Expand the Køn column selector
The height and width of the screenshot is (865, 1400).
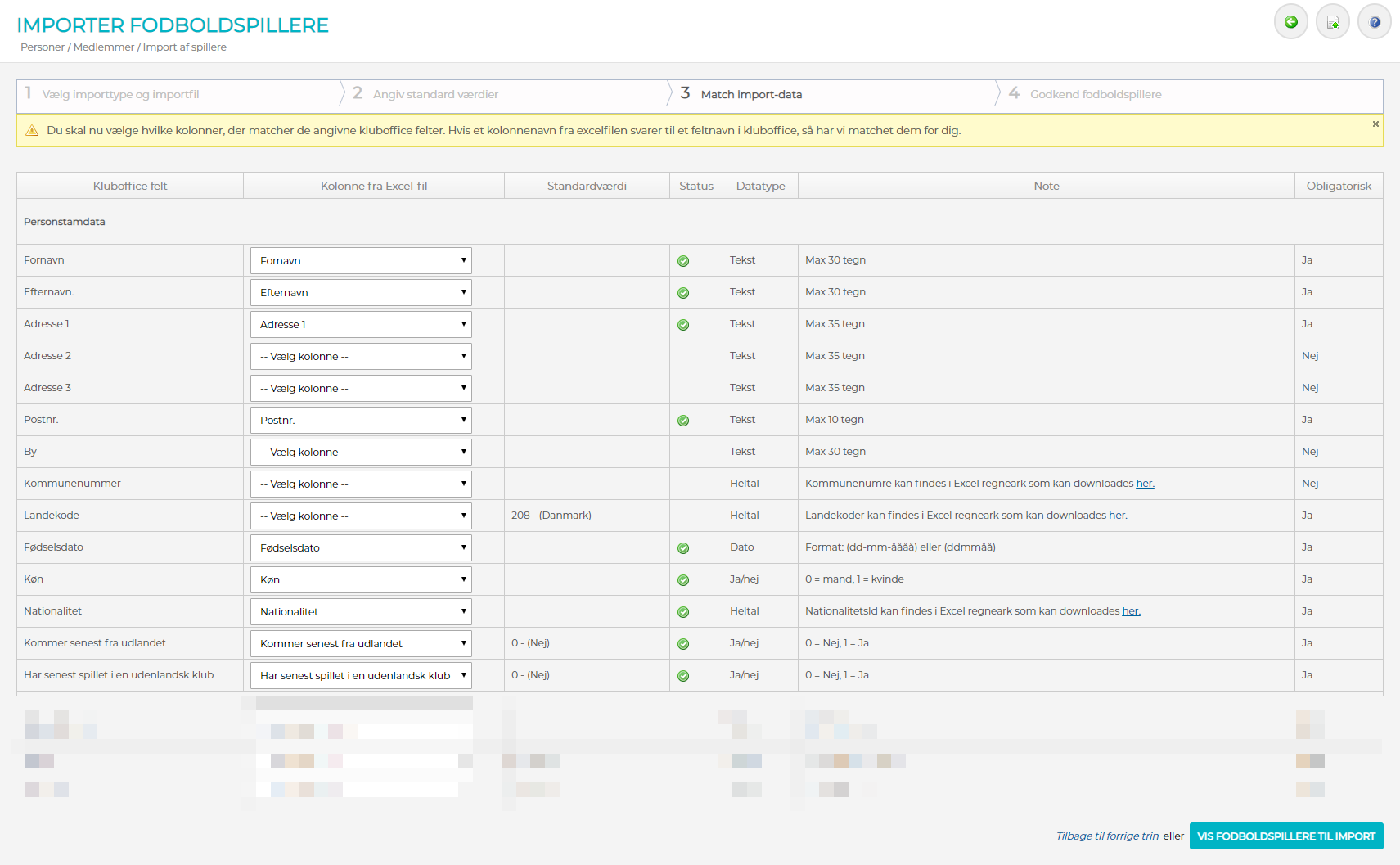click(x=361, y=580)
